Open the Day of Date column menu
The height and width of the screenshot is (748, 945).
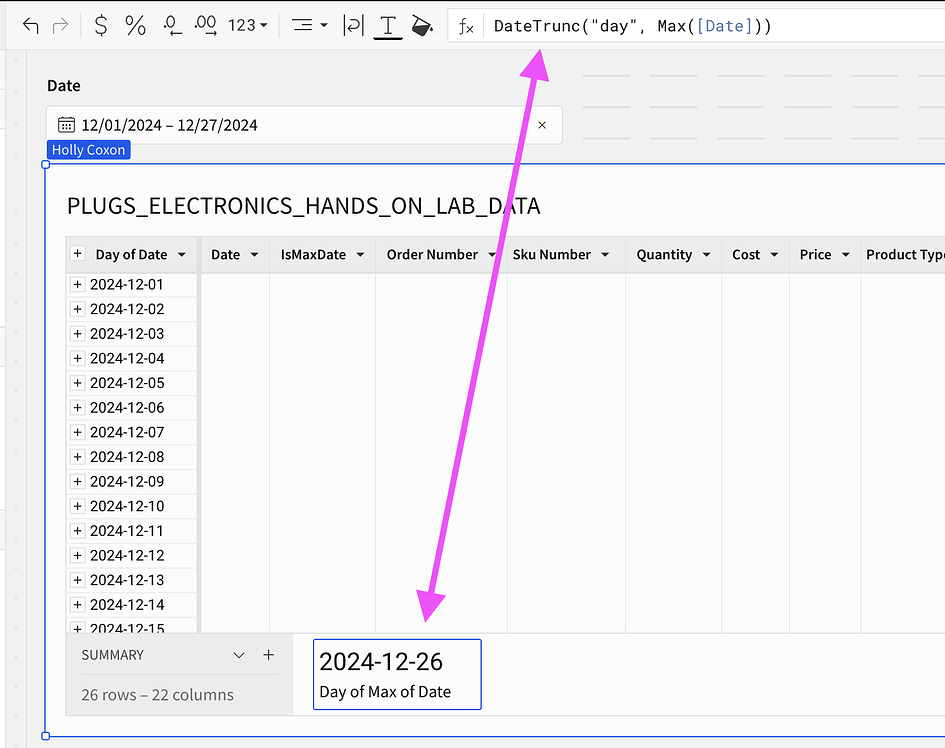[180, 254]
